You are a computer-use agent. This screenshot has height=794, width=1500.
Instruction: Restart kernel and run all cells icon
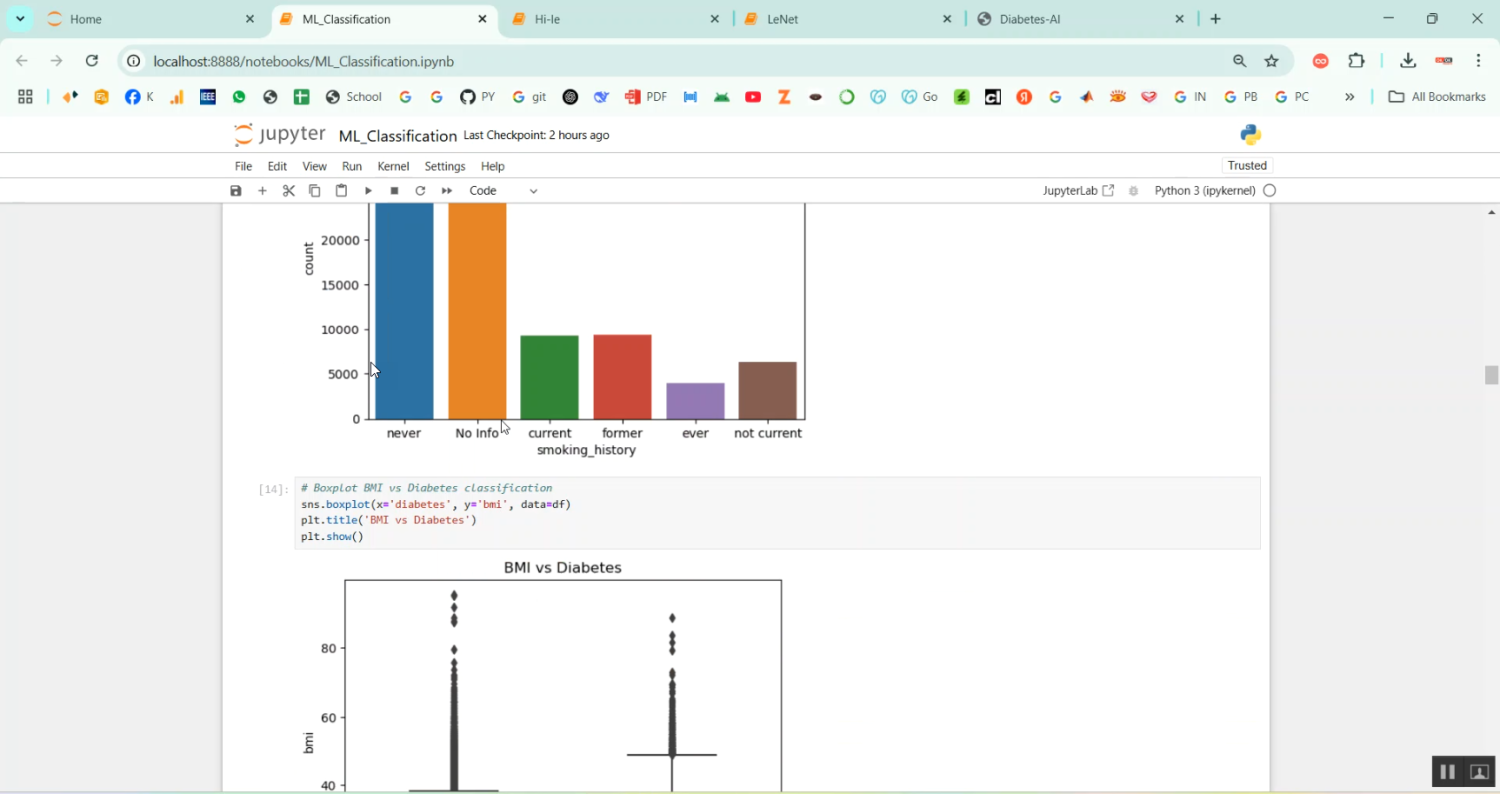446,190
